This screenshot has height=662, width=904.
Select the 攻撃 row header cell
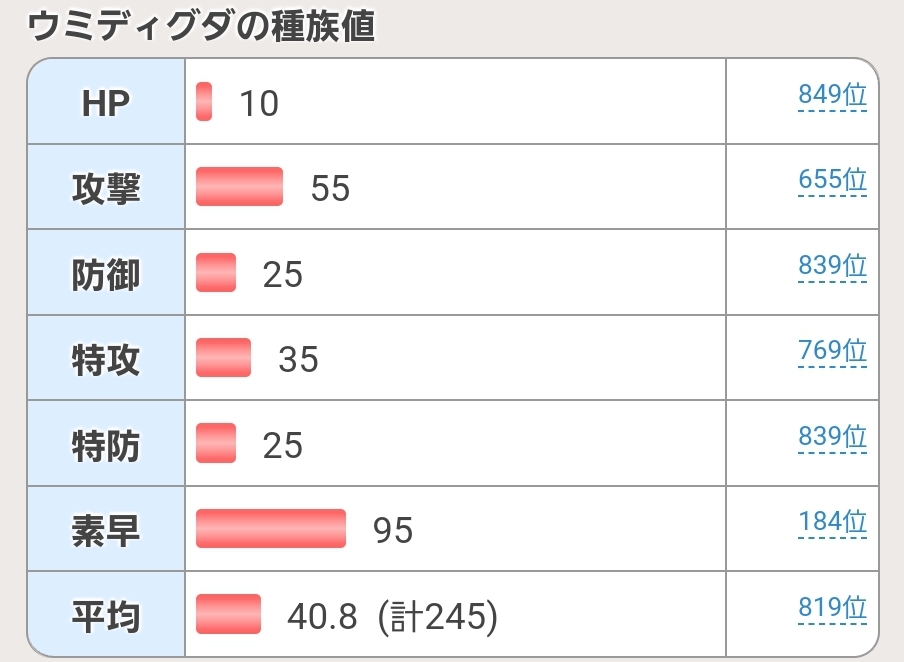(106, 187)
